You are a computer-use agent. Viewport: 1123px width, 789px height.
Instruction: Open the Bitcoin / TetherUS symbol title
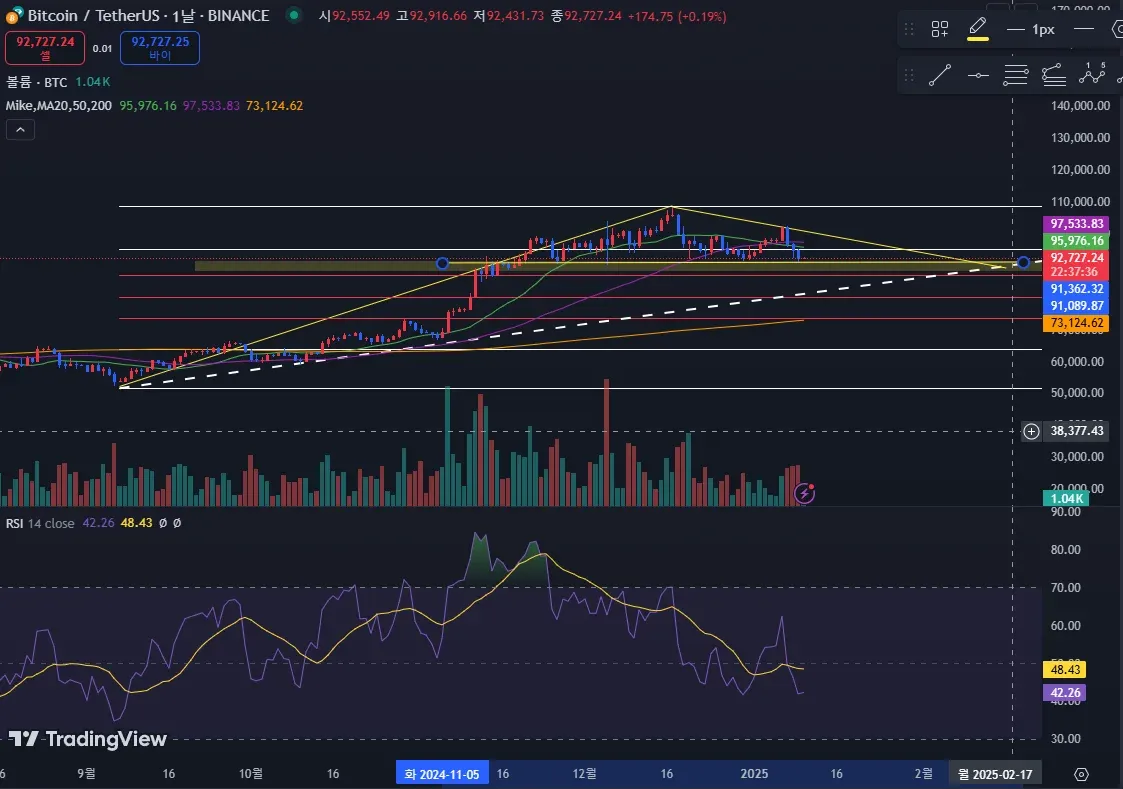coord(148,15)
